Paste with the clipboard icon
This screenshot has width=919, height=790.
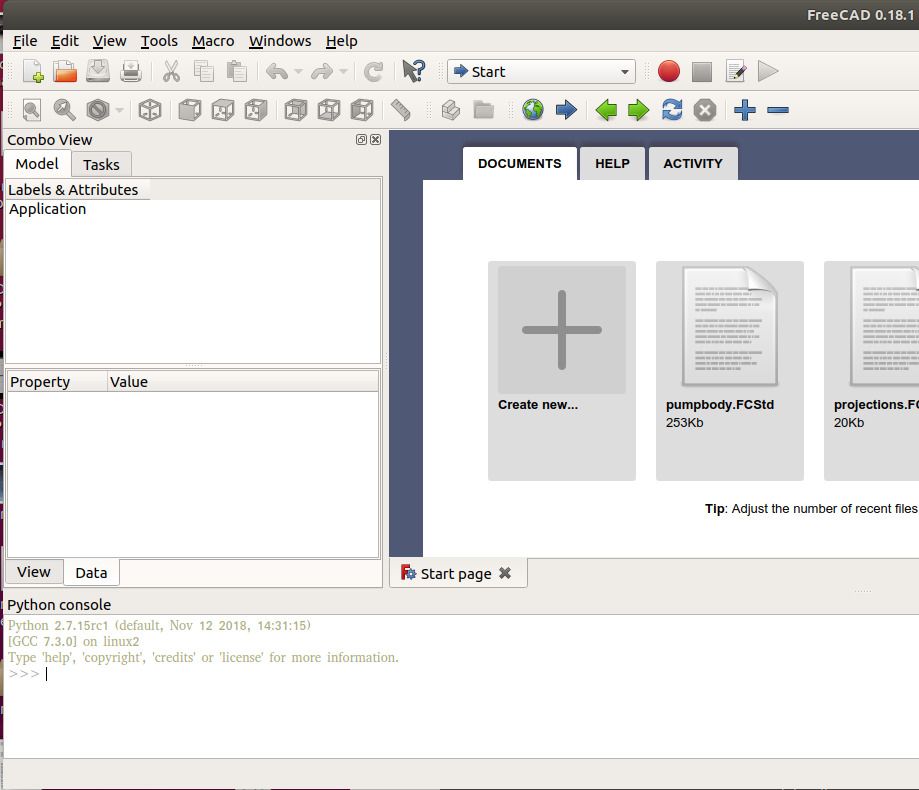[x=236, y=71]
